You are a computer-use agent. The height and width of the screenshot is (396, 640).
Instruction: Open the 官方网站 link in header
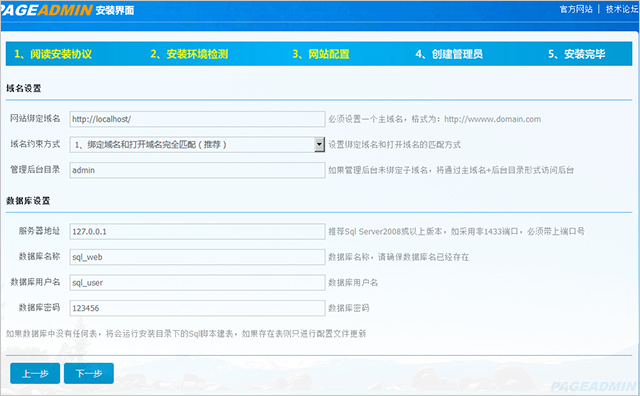click(576, 9)
